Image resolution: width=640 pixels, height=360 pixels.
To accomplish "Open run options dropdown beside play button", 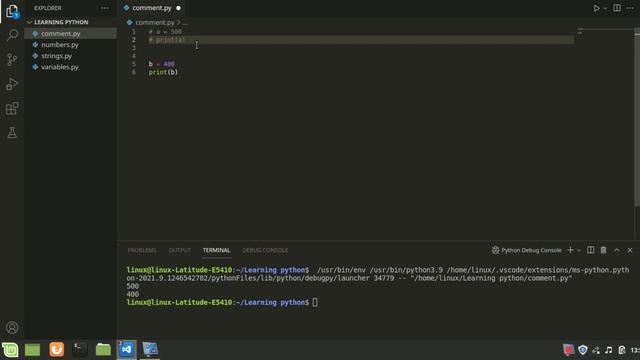I will point(605,8).
